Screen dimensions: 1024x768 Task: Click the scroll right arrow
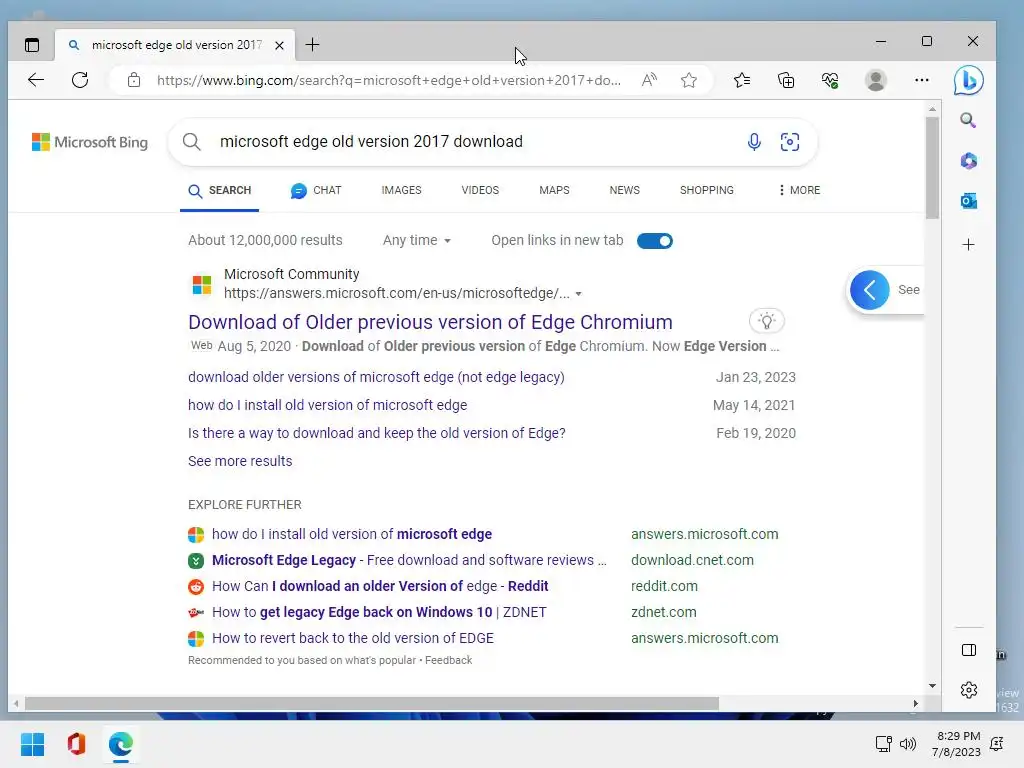point(916,703)
